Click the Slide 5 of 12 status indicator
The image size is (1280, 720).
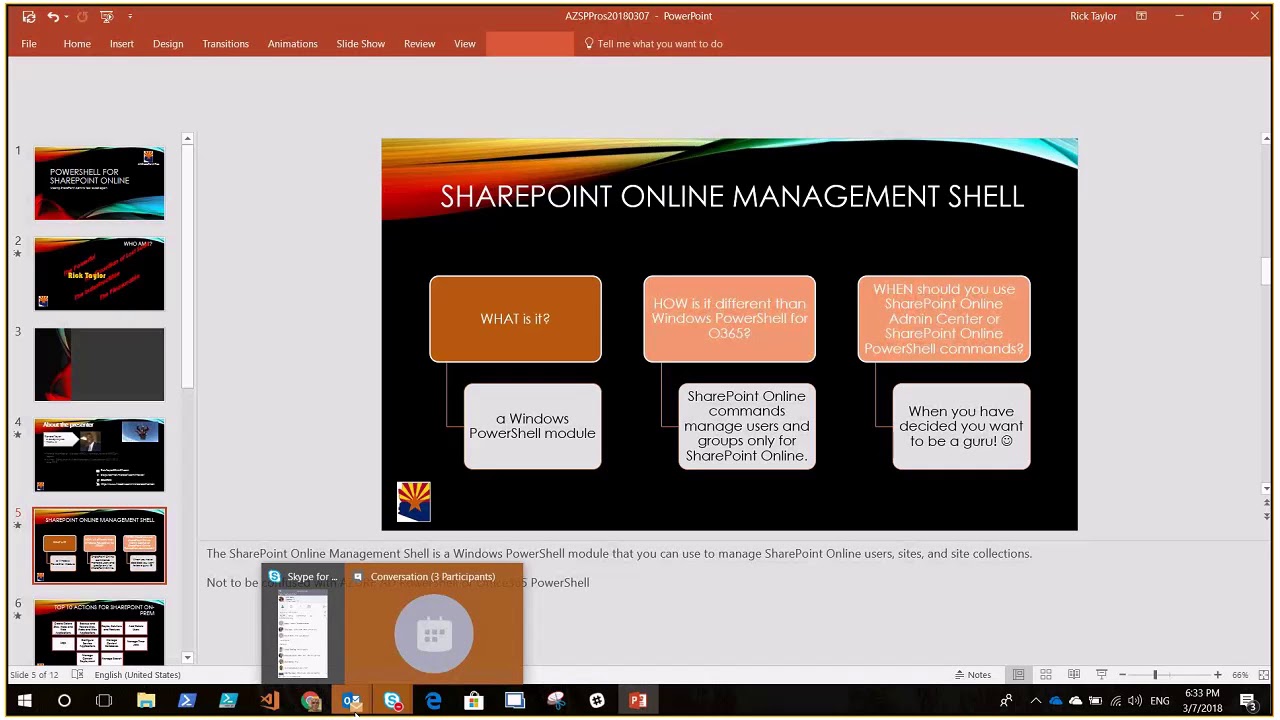34,675
